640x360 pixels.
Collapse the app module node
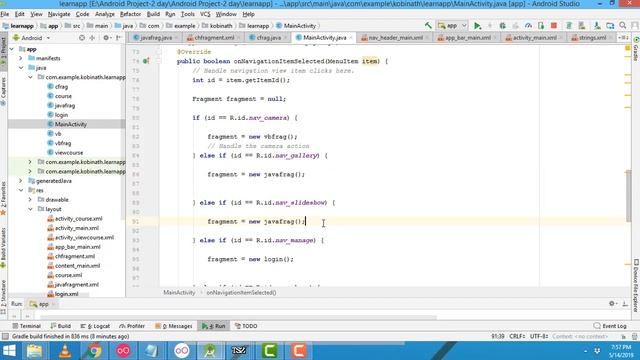tap(12, 49)
